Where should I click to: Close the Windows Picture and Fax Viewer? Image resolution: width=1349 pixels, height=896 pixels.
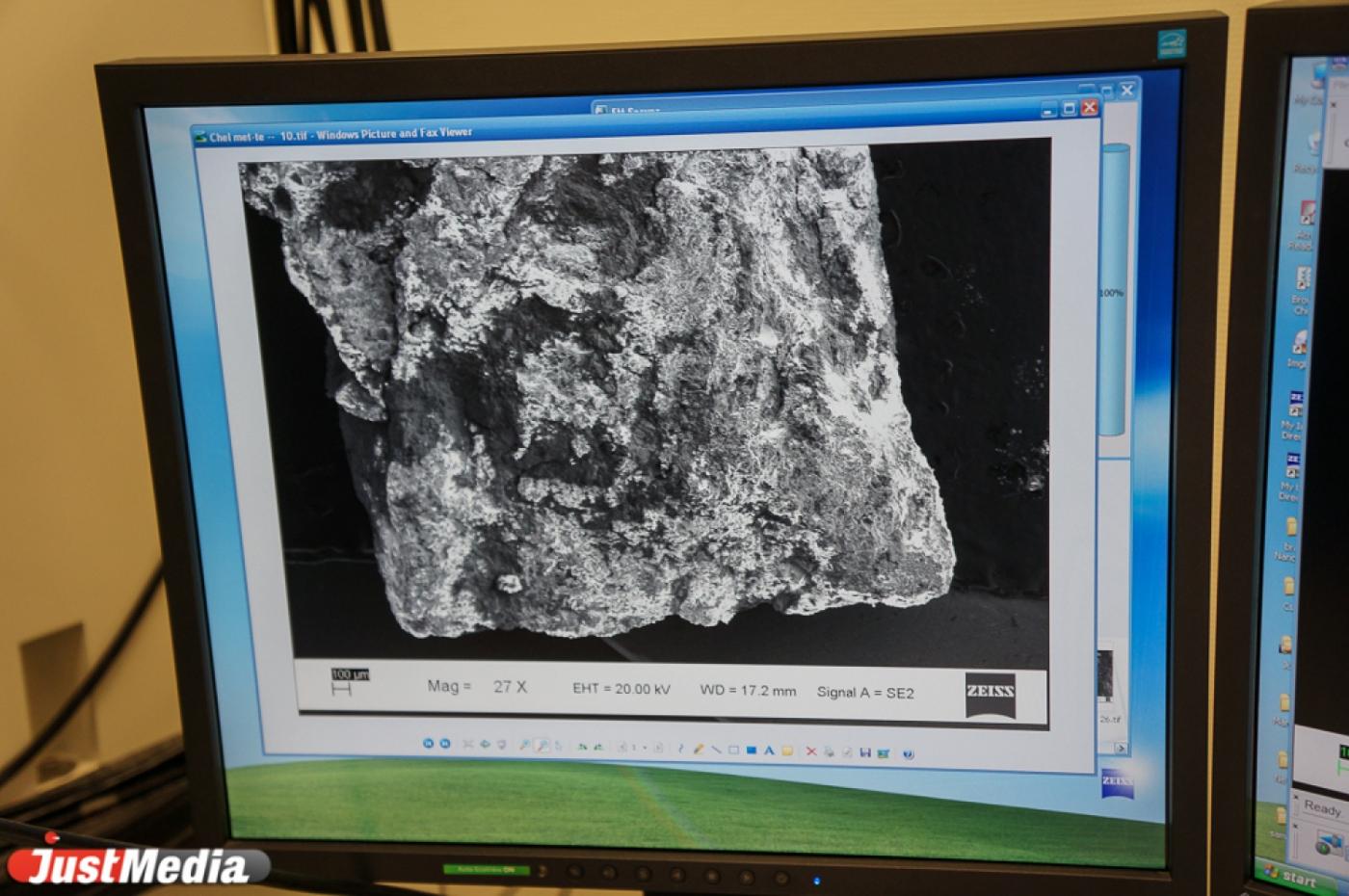pyautogui.click(x=1090, y=107)
